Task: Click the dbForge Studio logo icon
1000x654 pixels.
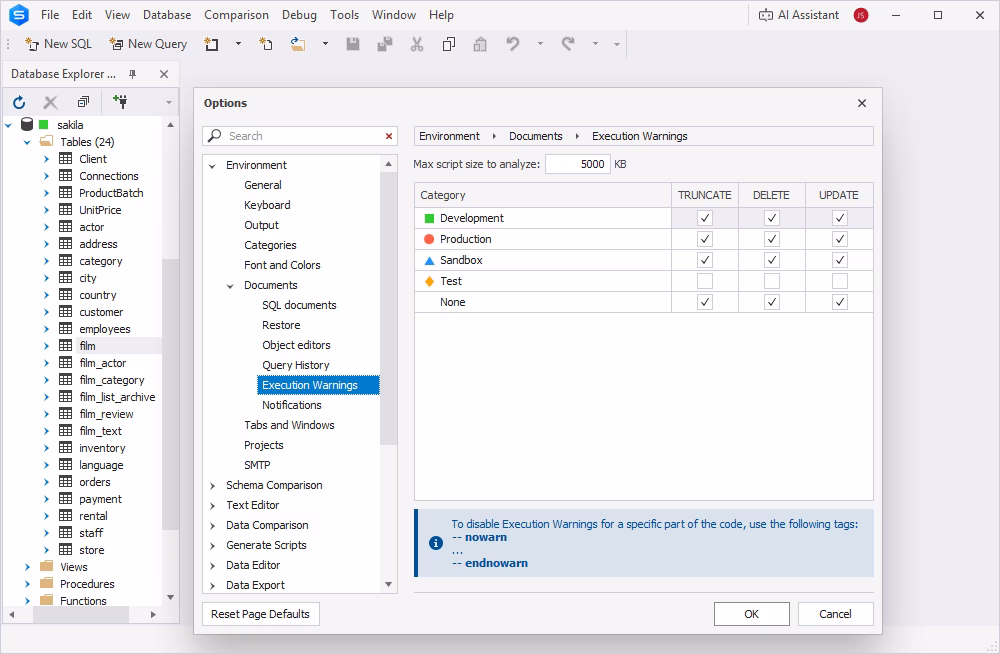Action: pos(19,15)
